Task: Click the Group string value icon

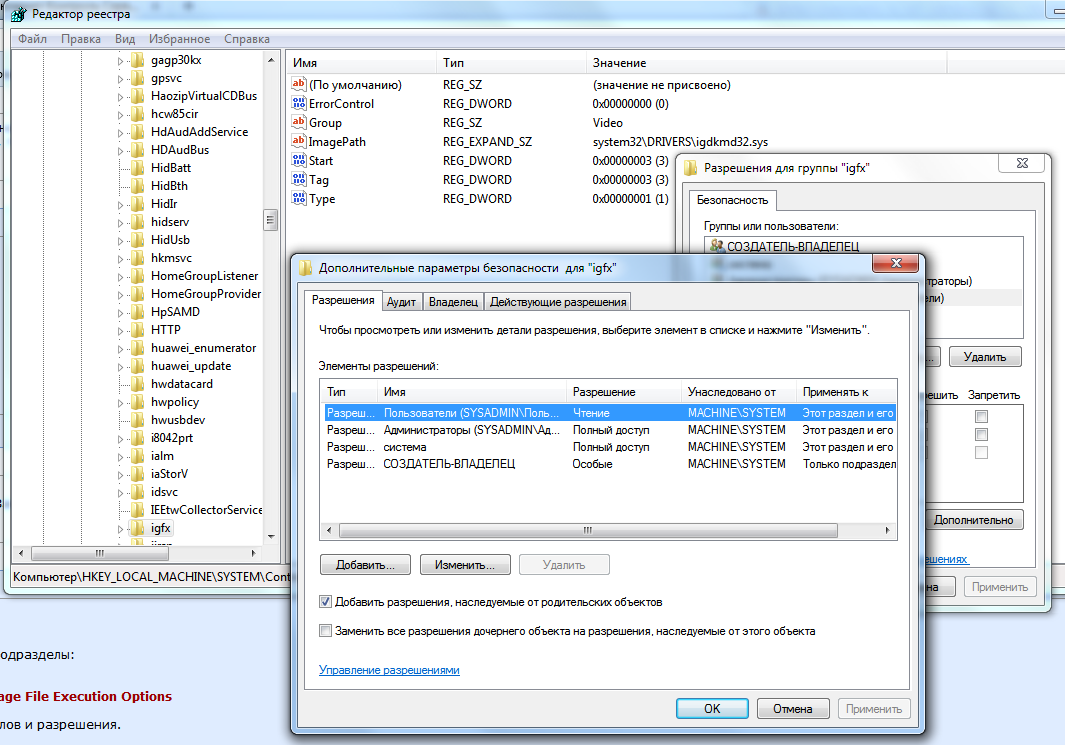Action: [299, 122]
